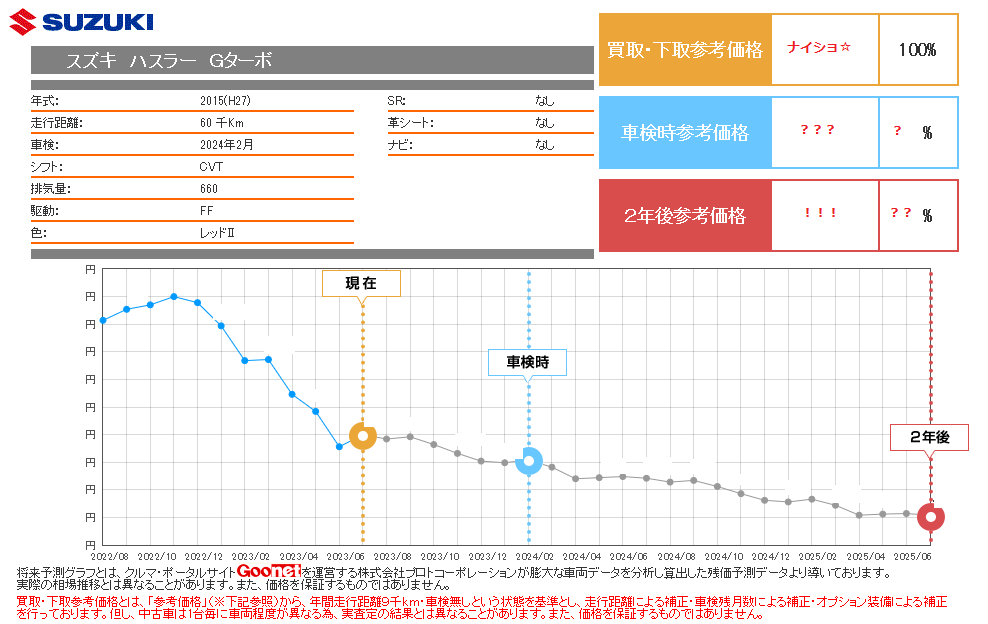988x624 pixels.
Task: Click the x-axis label 2025/02
Action: pos(818,557)
